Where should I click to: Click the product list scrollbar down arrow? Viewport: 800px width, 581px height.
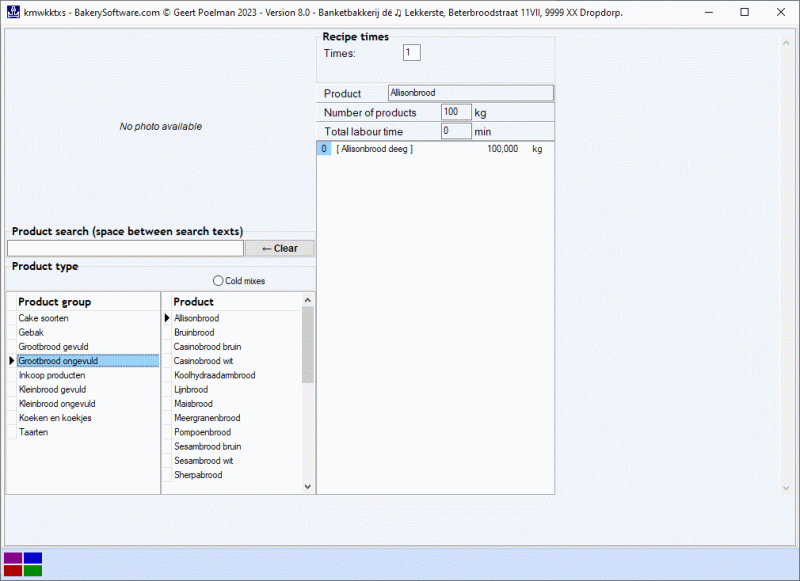(x=306, y=486)
